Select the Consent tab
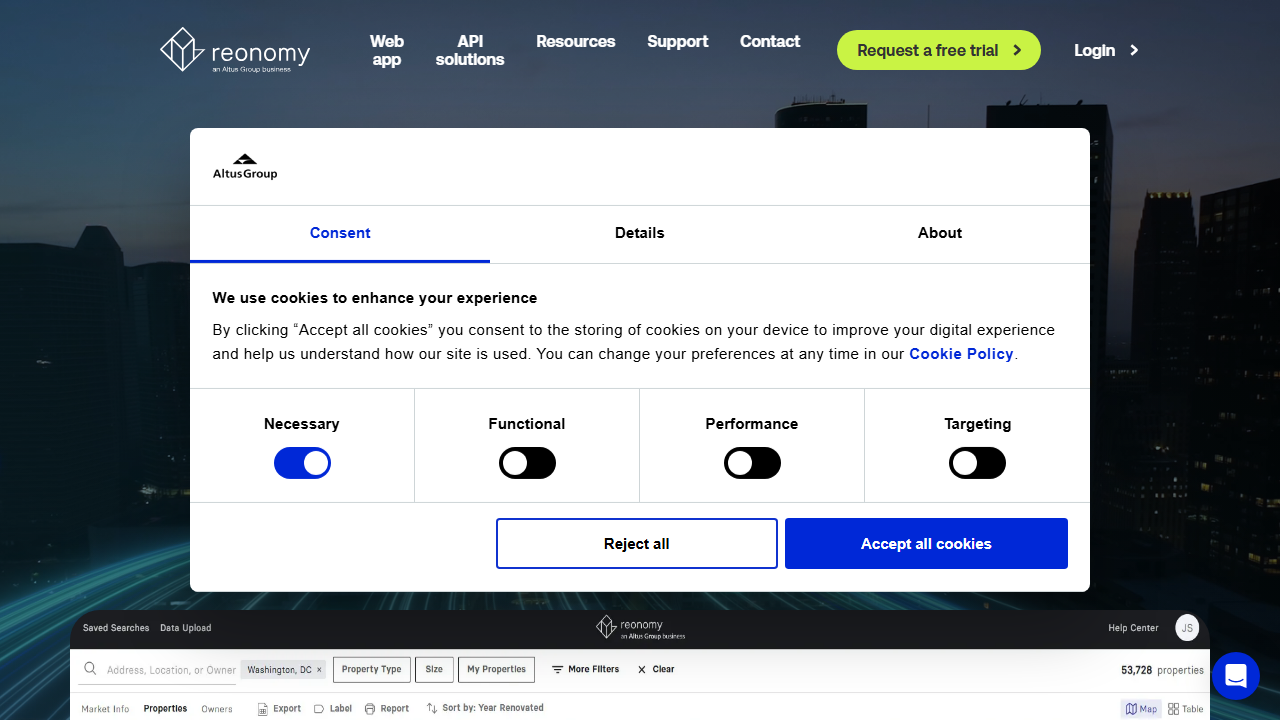The image size is (1280, 720). [x=340, y=234]
